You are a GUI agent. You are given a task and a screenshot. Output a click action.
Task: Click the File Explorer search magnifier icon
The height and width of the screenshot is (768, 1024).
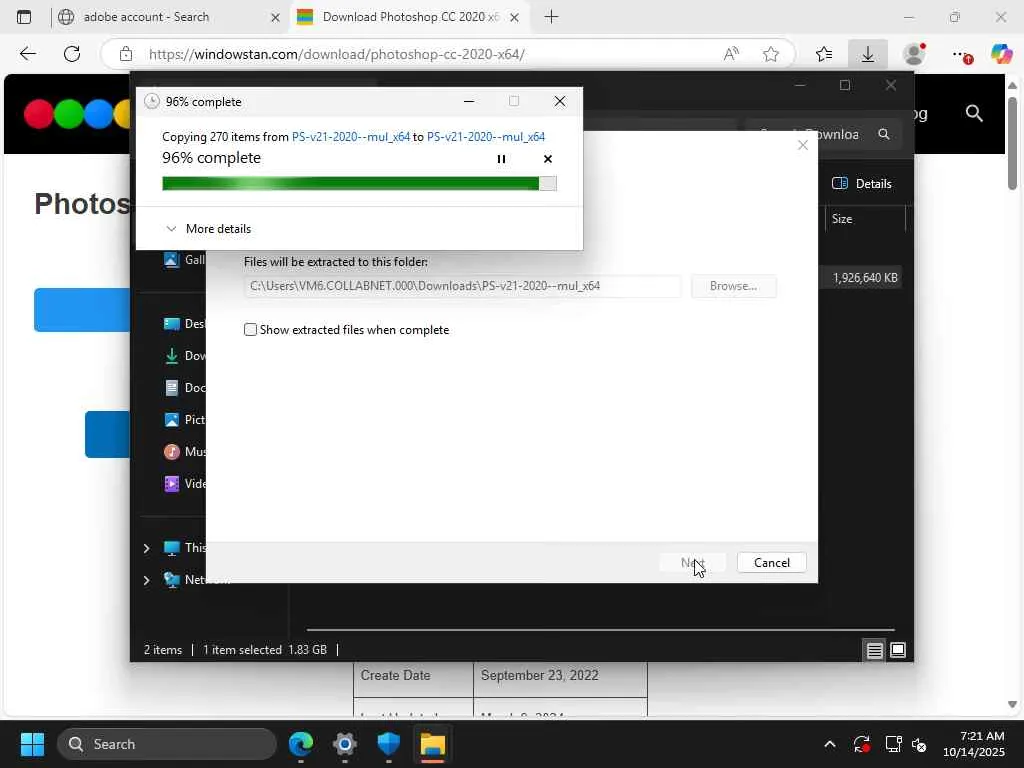pos(884,134)
